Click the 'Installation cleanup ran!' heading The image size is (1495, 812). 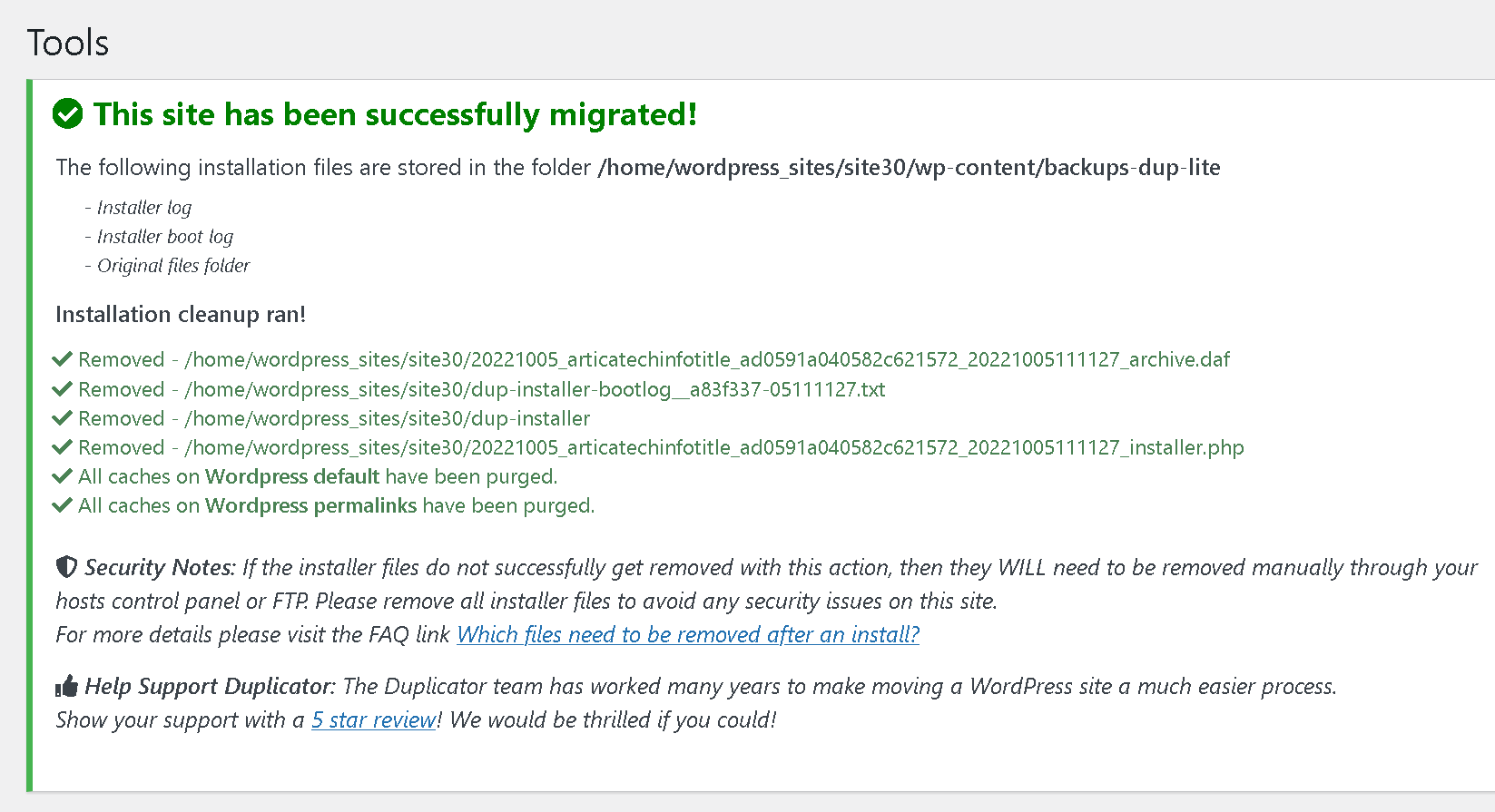coord(181,314)
